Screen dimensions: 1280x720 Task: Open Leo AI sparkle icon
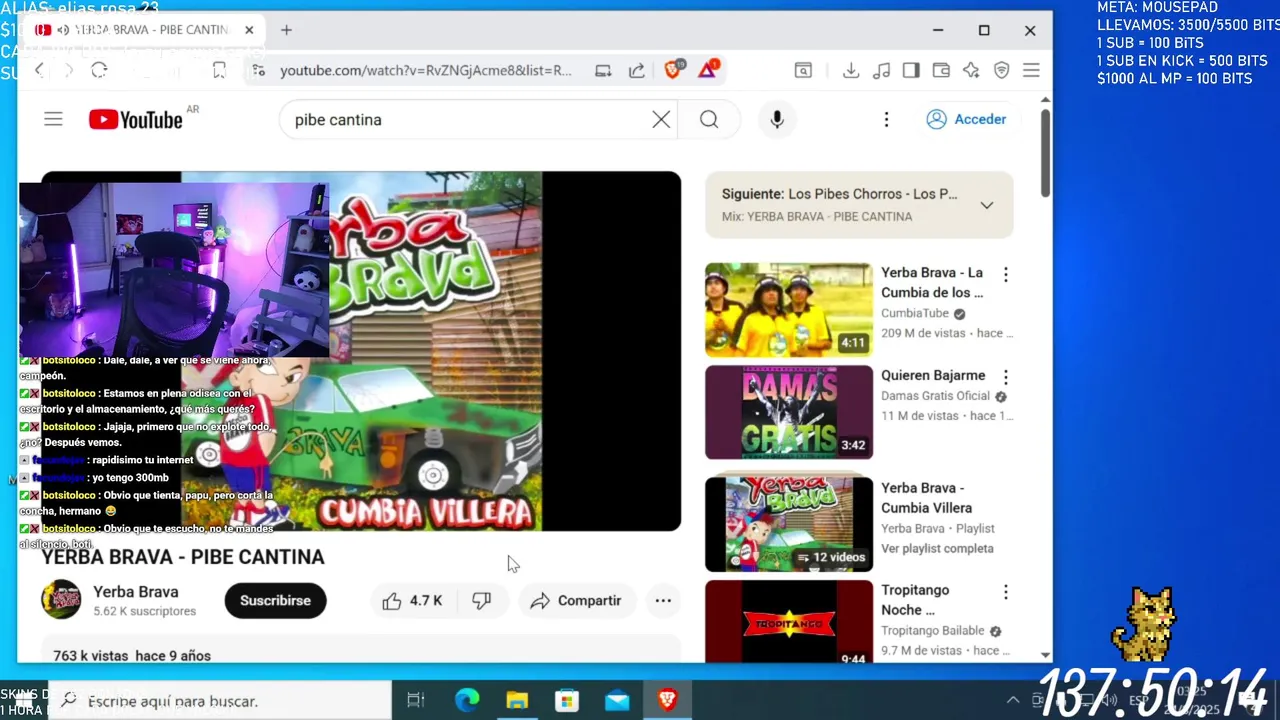click(971, 70)
